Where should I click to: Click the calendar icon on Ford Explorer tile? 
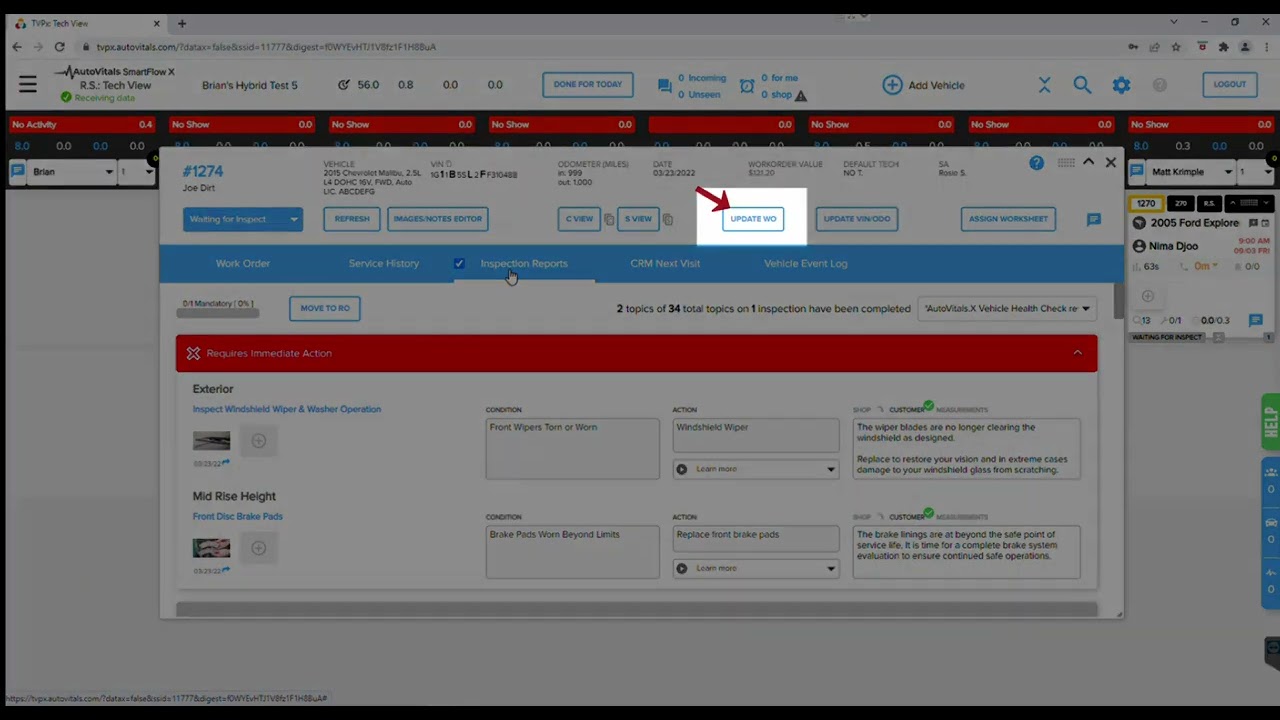(1265, 223)
